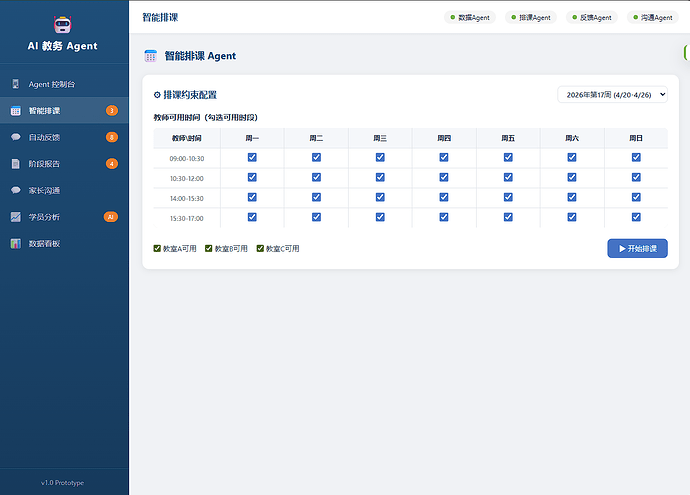The height and width of the screenshot is (495, 690).
Task: Click the Agent 控制台 device icon
Action: pos(15,84)
